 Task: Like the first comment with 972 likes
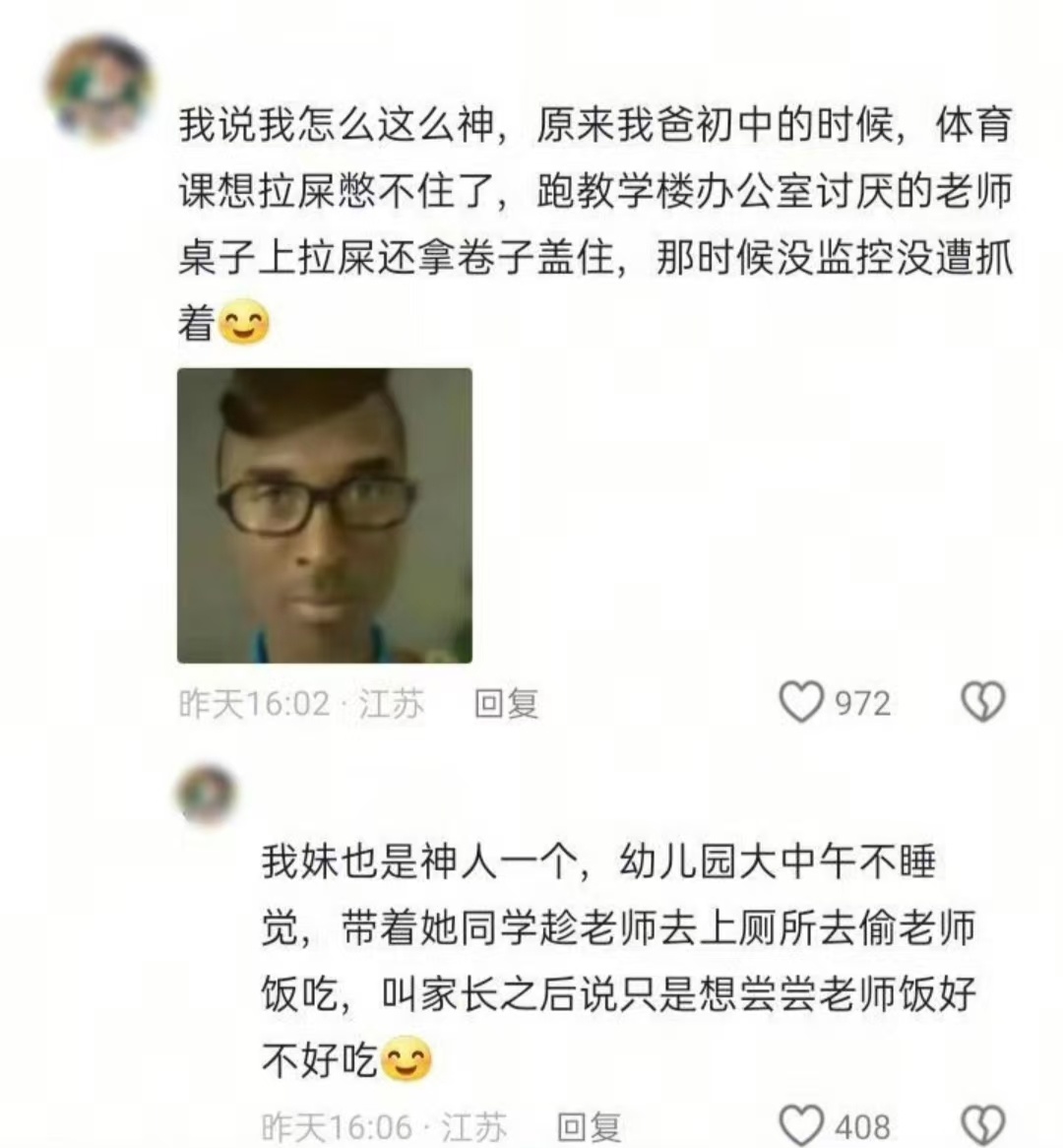[801, 703]
